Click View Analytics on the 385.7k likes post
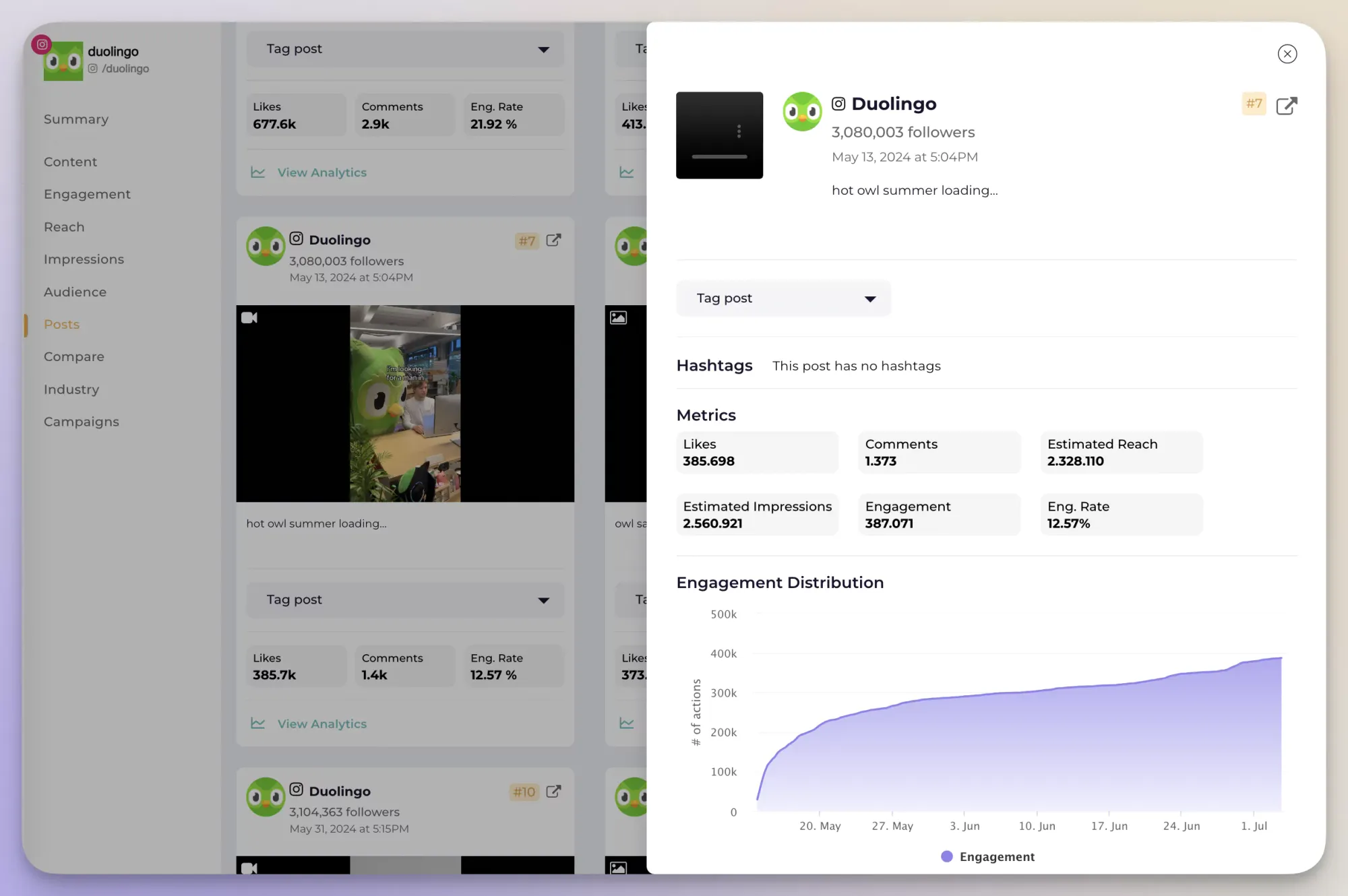The height and width of the screenshot is (896, 1348). coord(321,724)
